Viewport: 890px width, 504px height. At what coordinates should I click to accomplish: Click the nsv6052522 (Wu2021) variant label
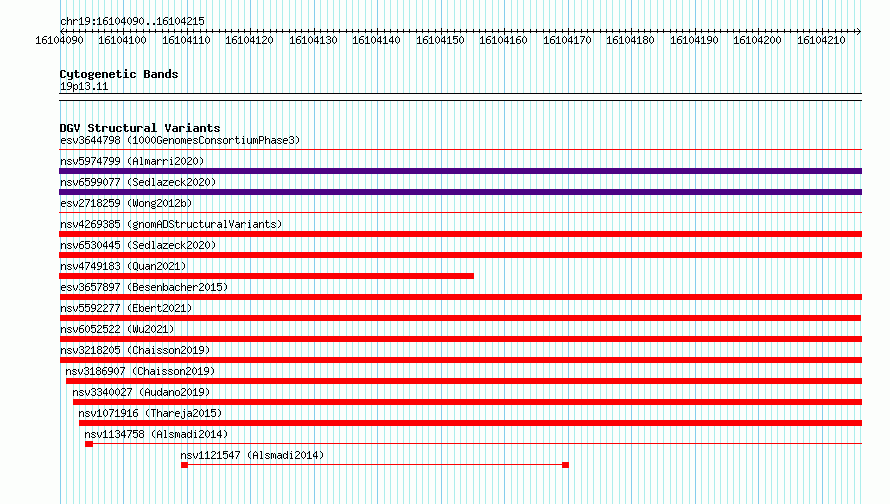point(117,329)
